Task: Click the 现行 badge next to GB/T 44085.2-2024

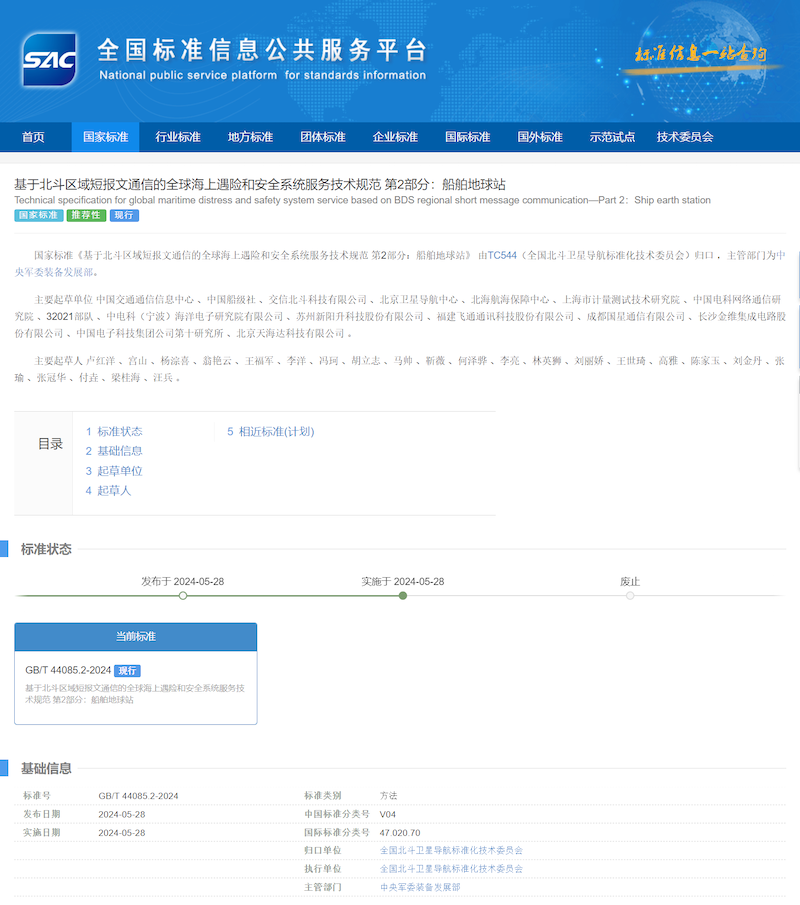Action: pyautogui.click(x=127, y=670)
